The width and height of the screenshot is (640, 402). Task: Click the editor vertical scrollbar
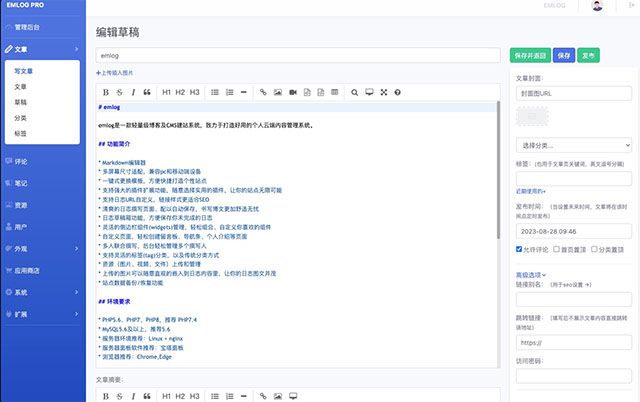[498, 169]
